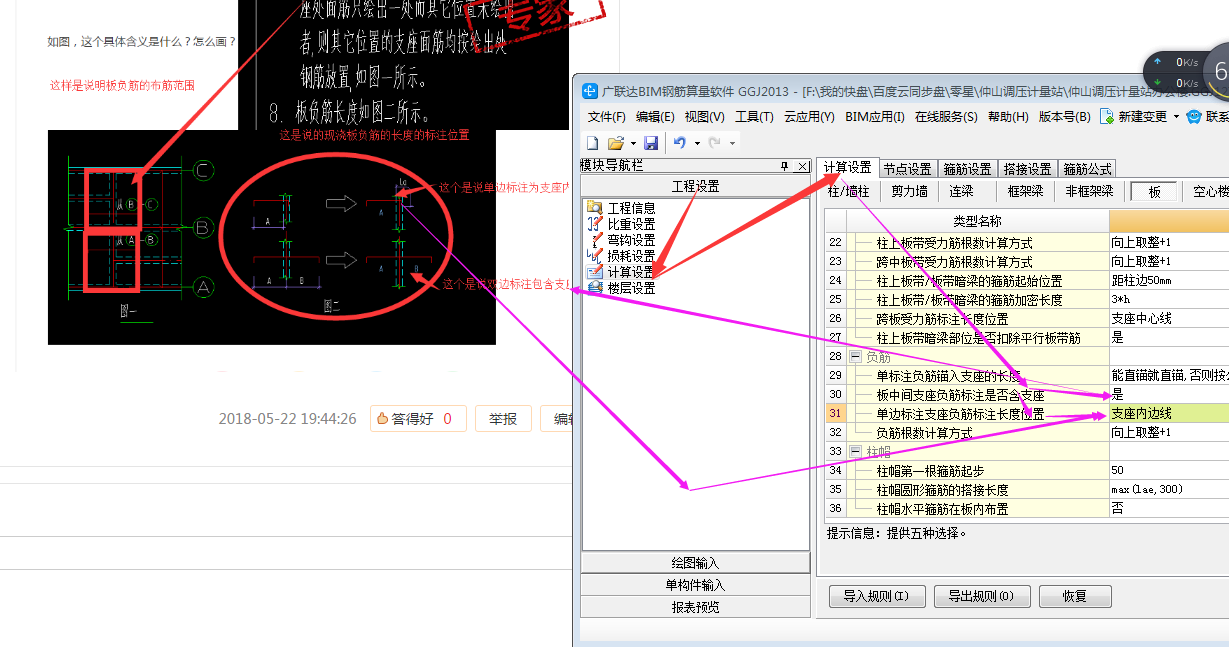Select 柱/墙柱 component category
This screenshot has height=647, width=1229.
point(849,191)
